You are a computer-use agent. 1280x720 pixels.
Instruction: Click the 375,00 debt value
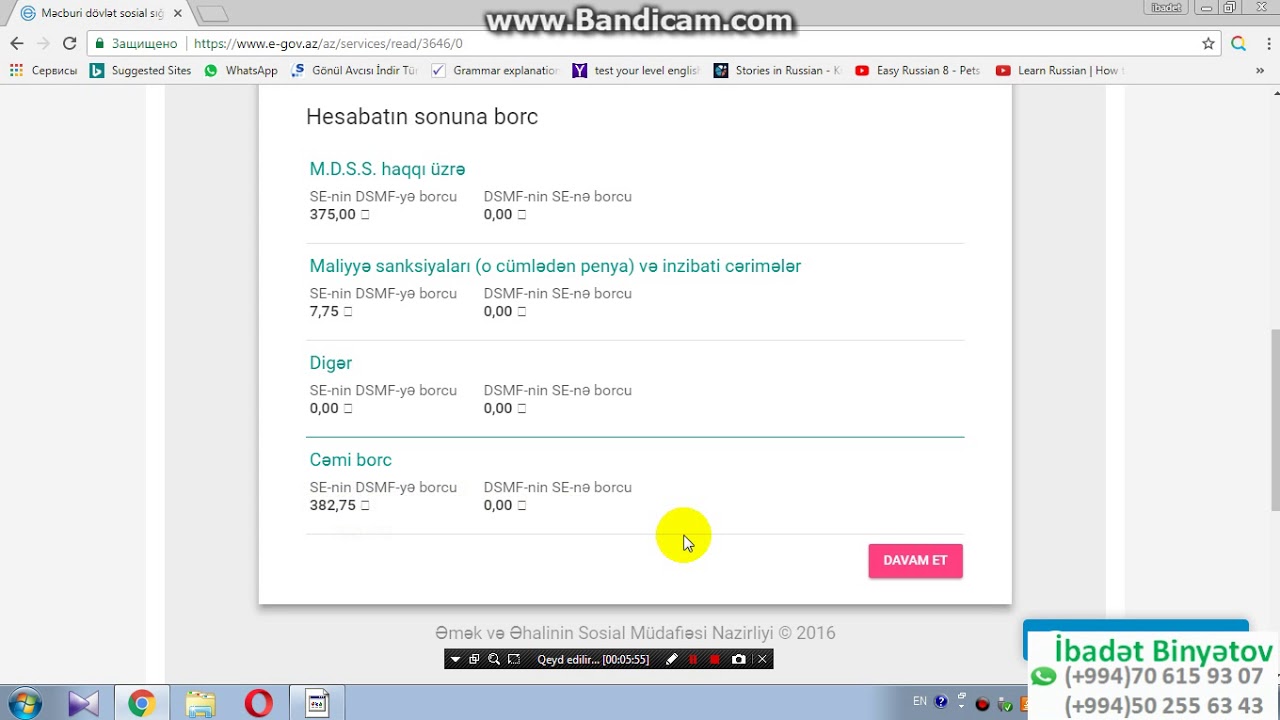pos(333,214)
